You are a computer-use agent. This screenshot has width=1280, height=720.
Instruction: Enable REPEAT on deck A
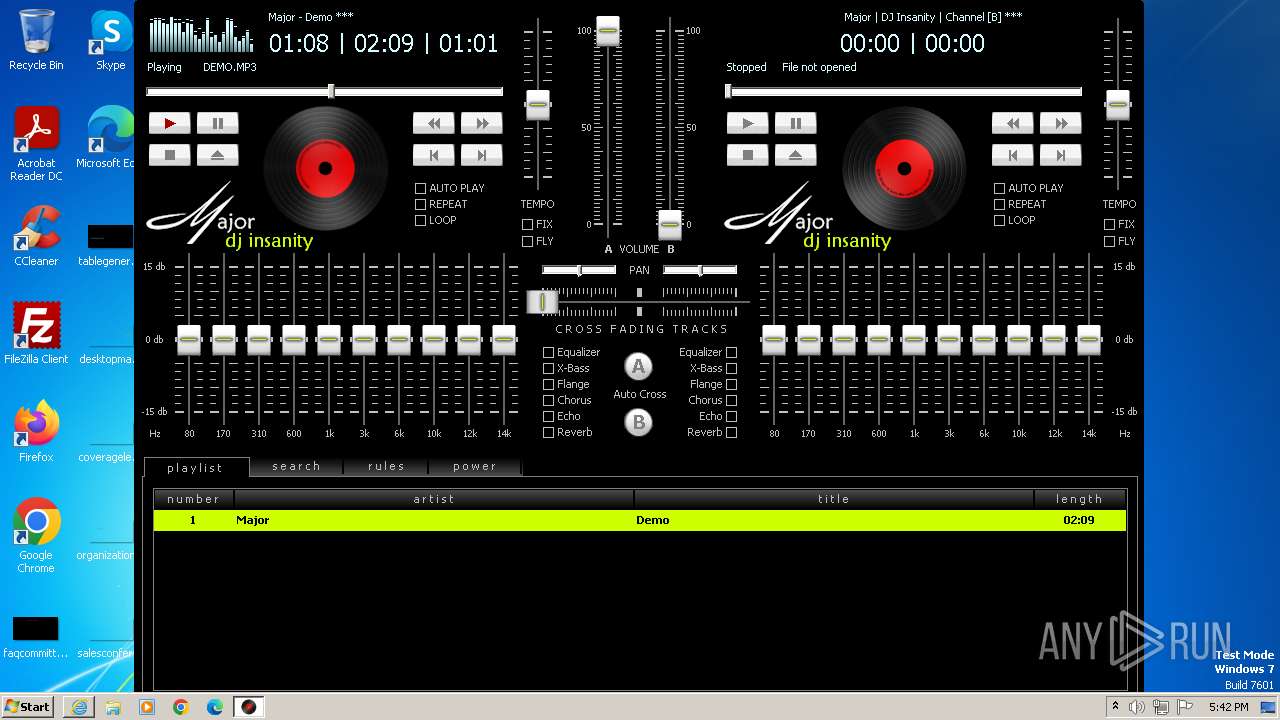click(421, 204)
